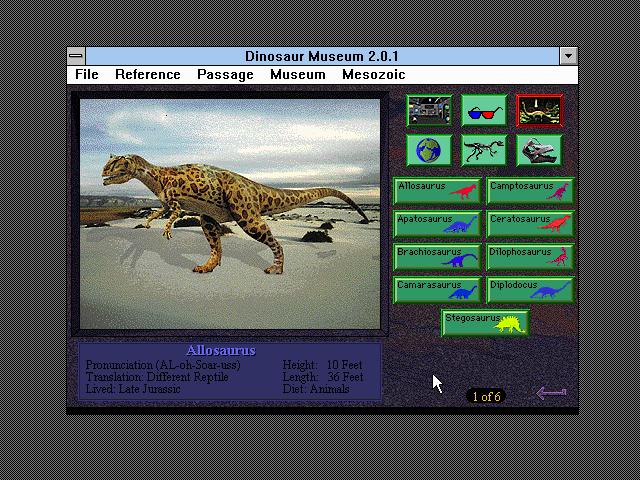This screenshot has height=480, width=640.
Task: Select the Camptosaurus button
Action: click(x=530, y=191)
